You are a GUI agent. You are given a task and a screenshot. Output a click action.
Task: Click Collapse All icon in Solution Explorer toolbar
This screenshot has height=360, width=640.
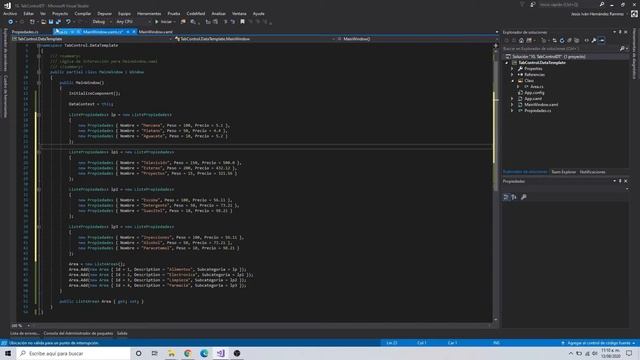(569, 40)
